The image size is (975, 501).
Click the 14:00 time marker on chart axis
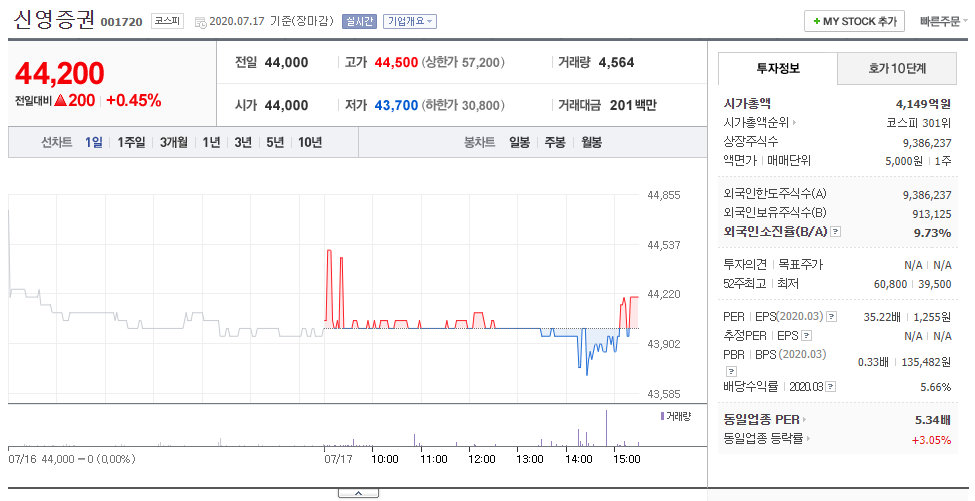[578, 459]
